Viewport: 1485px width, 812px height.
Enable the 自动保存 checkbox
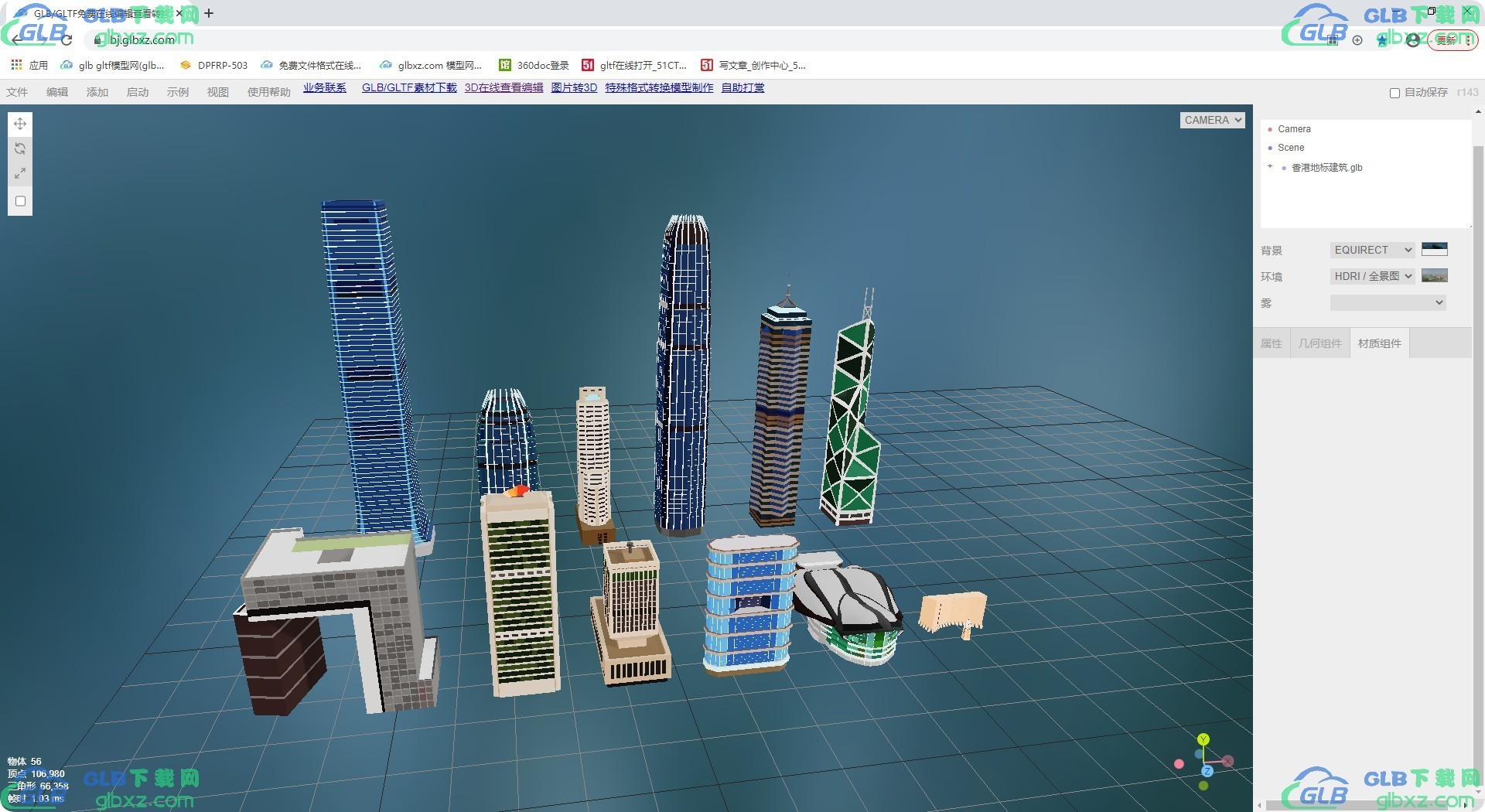[x=1395, y=93]
